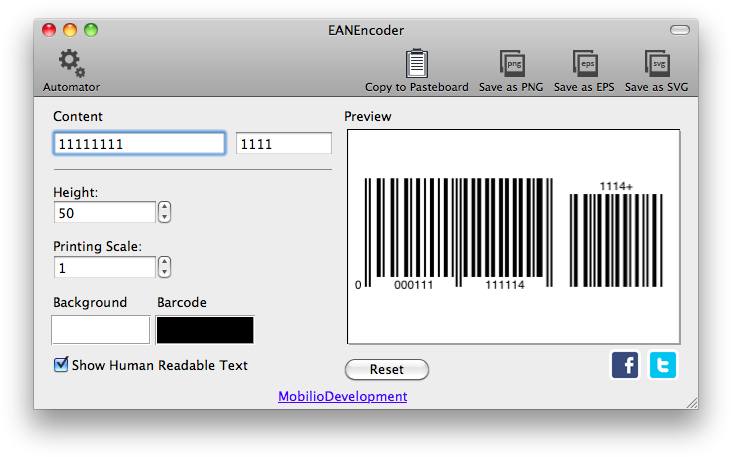This screenshot has width=731, height=457.
Task: Open the Automator gear icon
Action: point(71,64)
